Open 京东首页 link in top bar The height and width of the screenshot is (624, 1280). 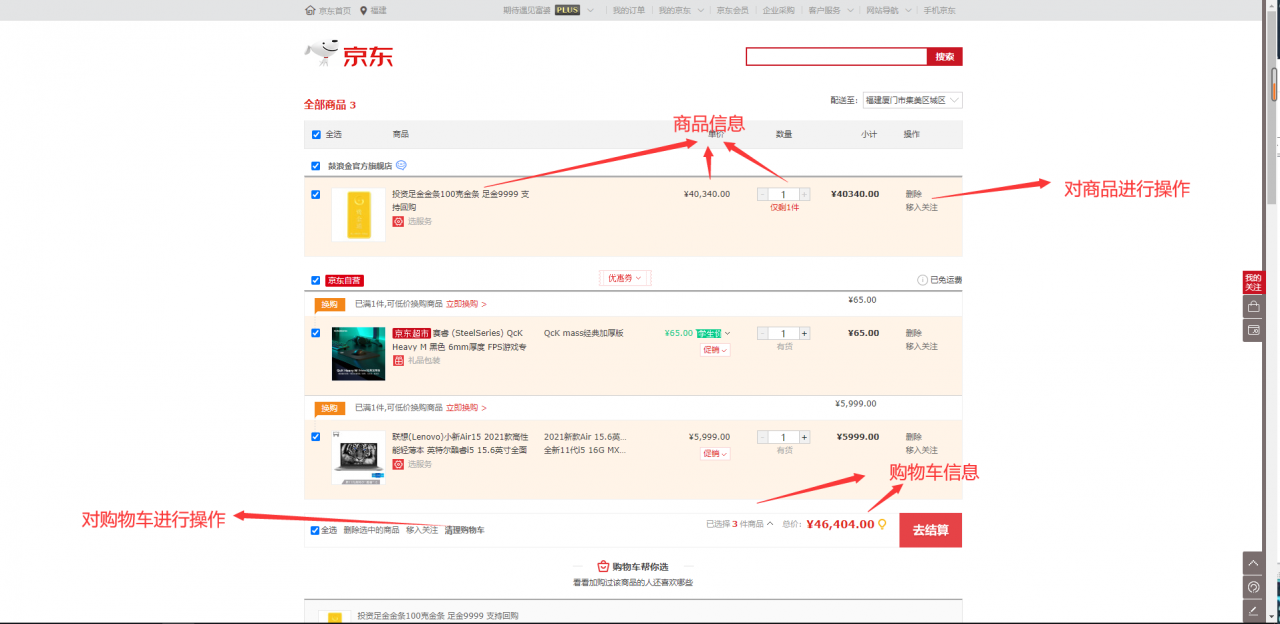click(x=334, y=10)
